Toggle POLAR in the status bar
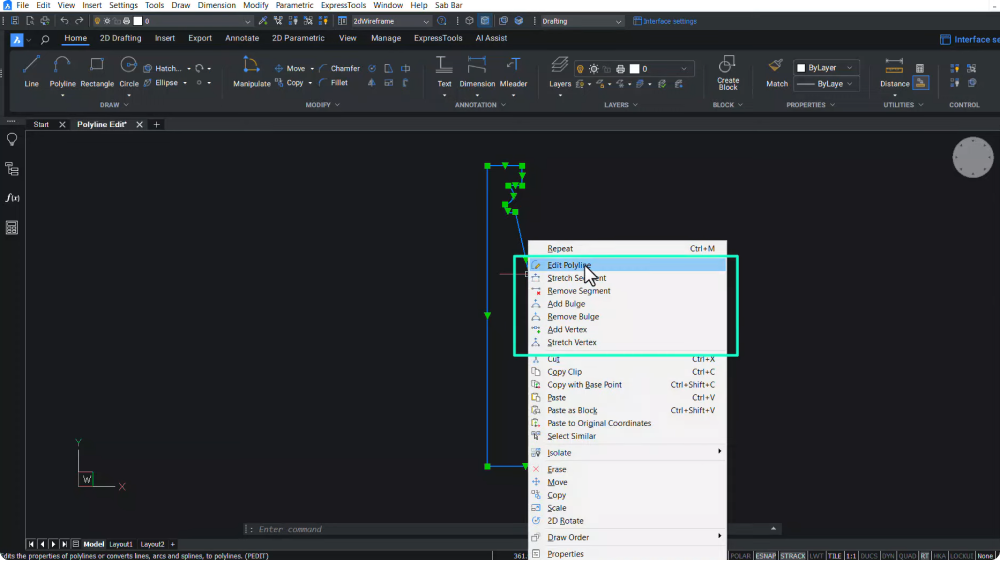This screenshot has height=561, width=1000. click(740, 556)
